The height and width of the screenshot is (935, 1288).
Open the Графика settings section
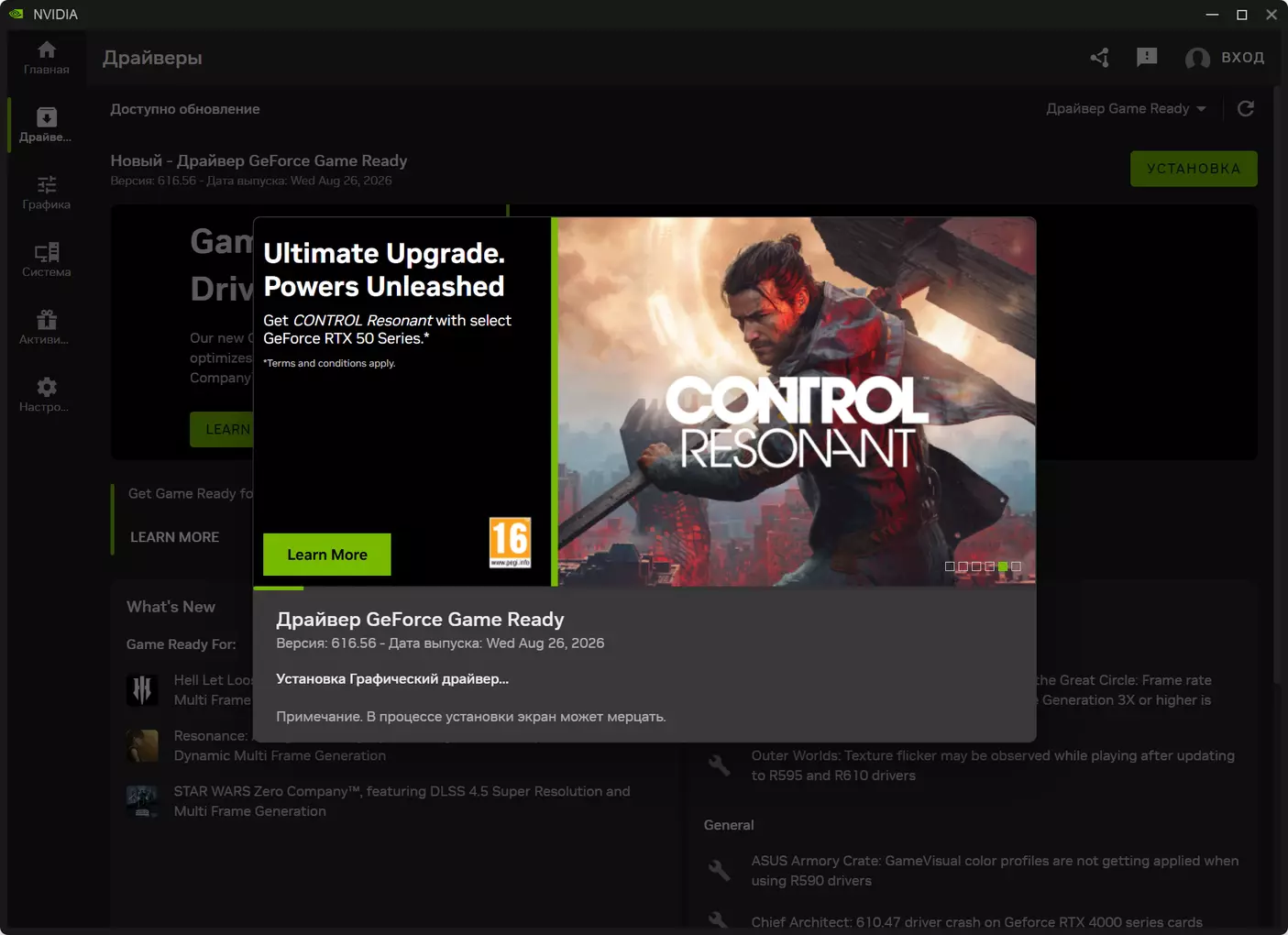tap(47, 192)
